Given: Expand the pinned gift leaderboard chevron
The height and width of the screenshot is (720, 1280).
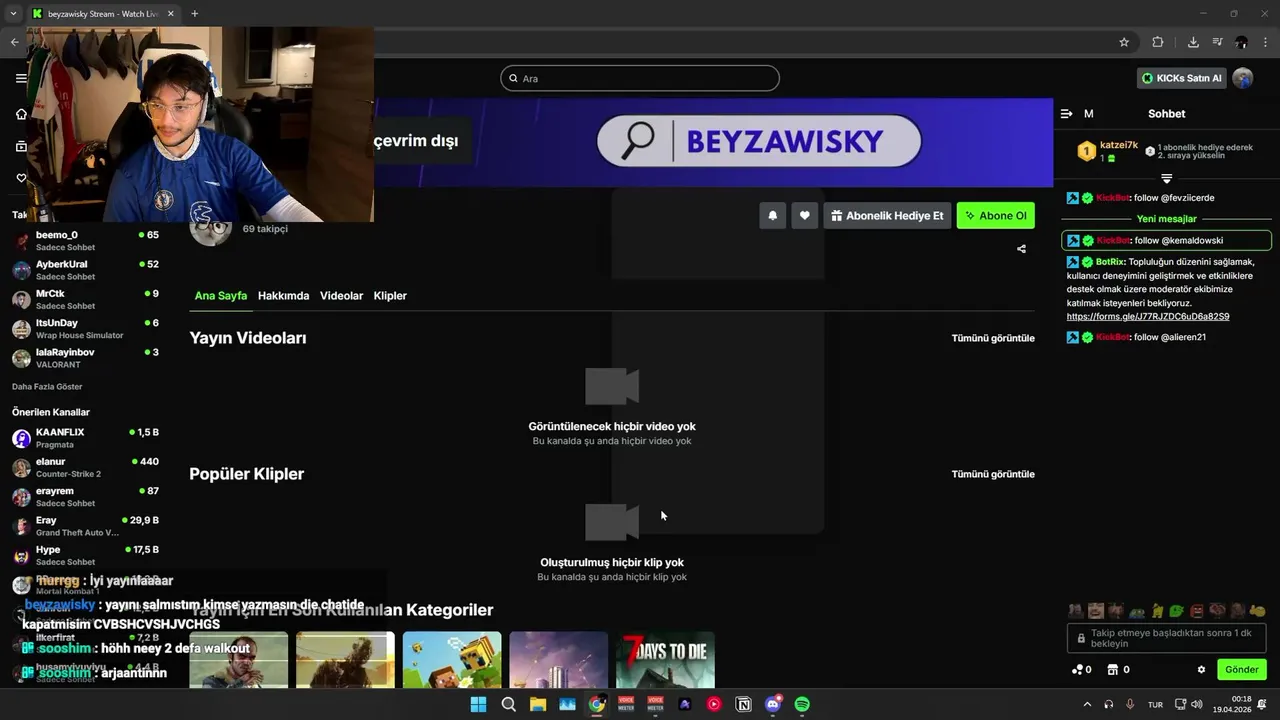Looking at the screenshot, I should click(1166, 178).
